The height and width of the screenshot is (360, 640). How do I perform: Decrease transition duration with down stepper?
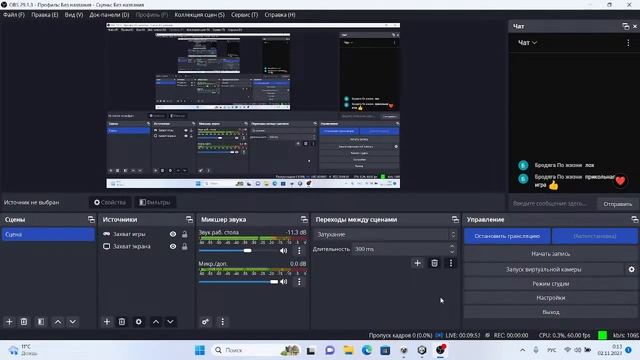(452, 251)
